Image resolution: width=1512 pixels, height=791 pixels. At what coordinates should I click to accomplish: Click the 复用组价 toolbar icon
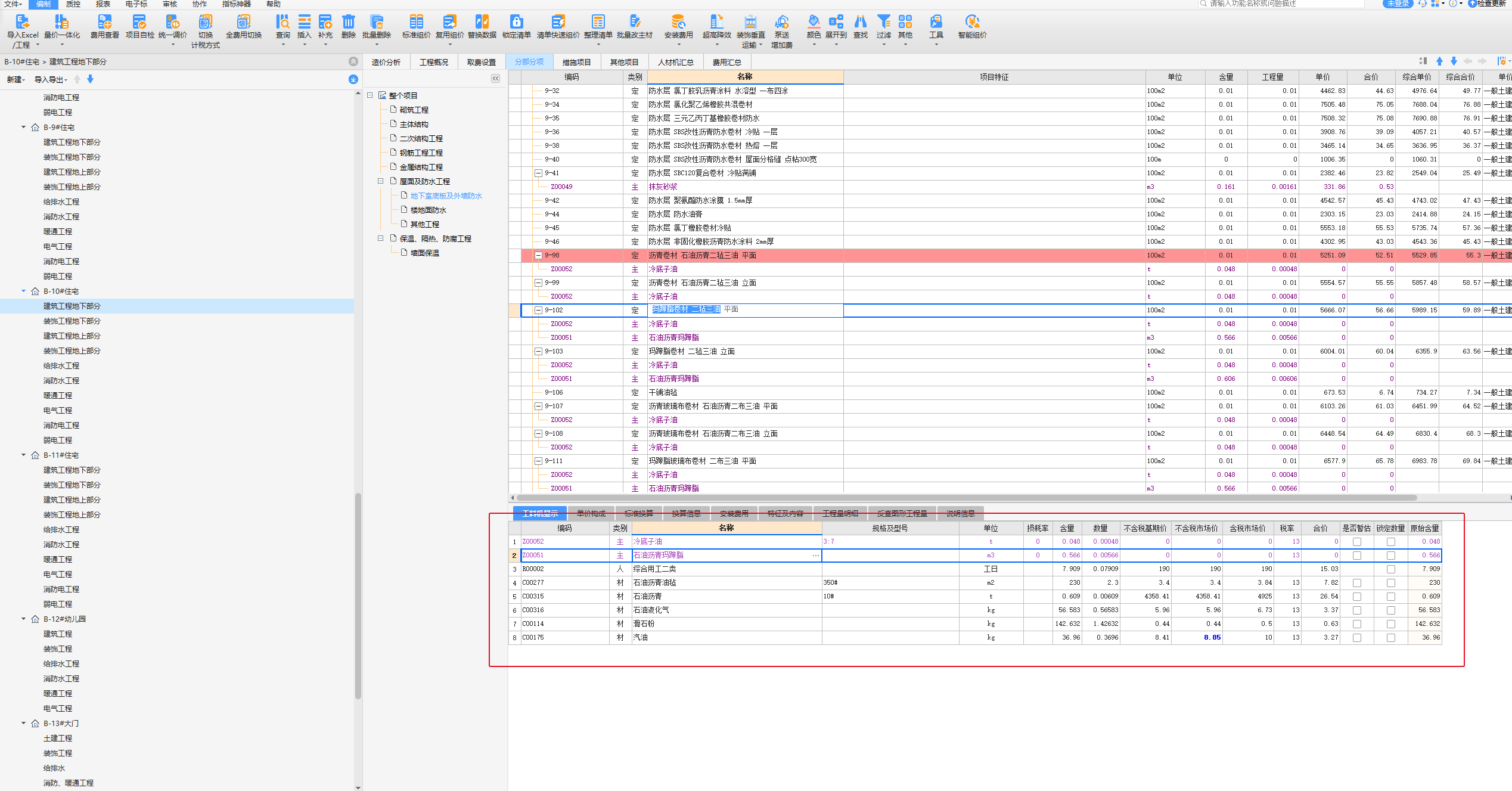[449, 22]
